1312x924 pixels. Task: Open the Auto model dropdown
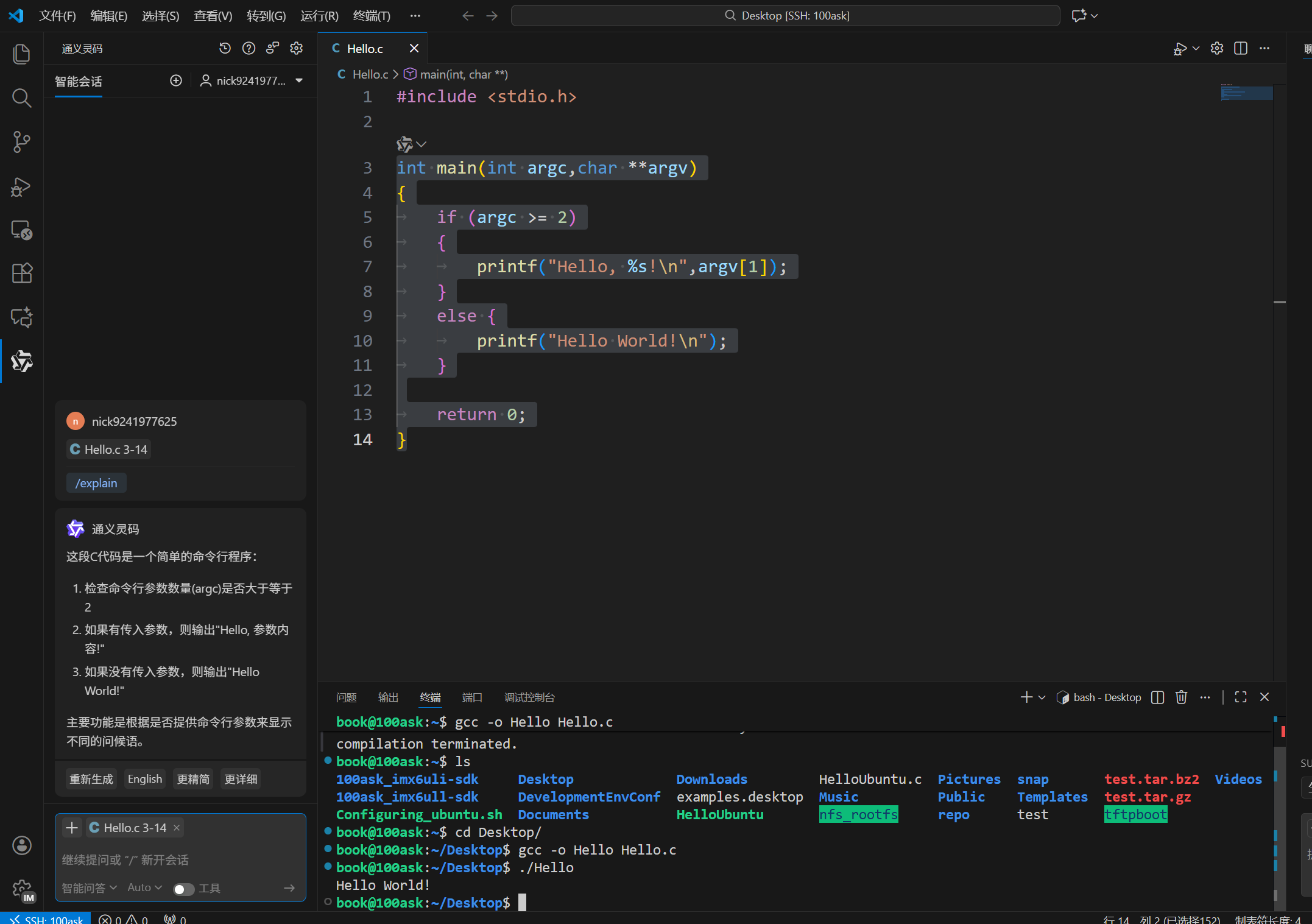click(x=144, y=887)
